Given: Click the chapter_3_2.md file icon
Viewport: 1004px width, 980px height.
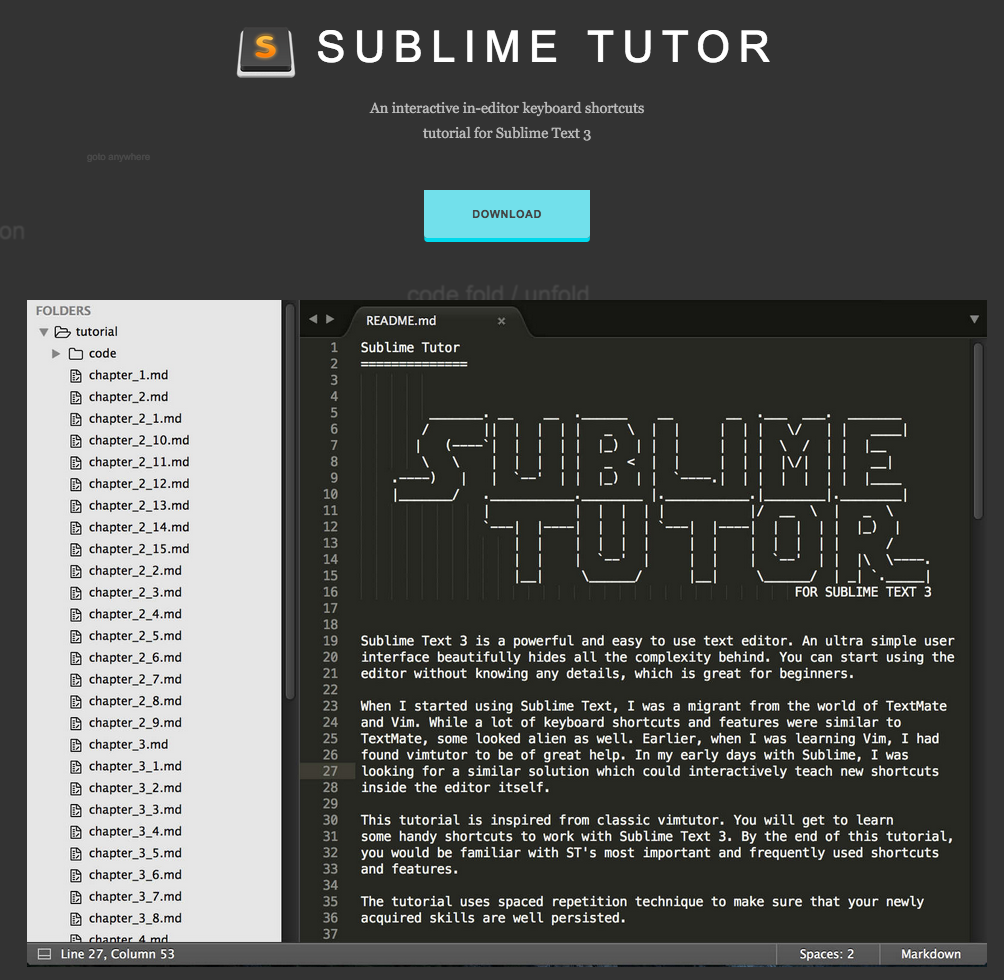Looking at the screenshot, I should (x=76, y=789).
